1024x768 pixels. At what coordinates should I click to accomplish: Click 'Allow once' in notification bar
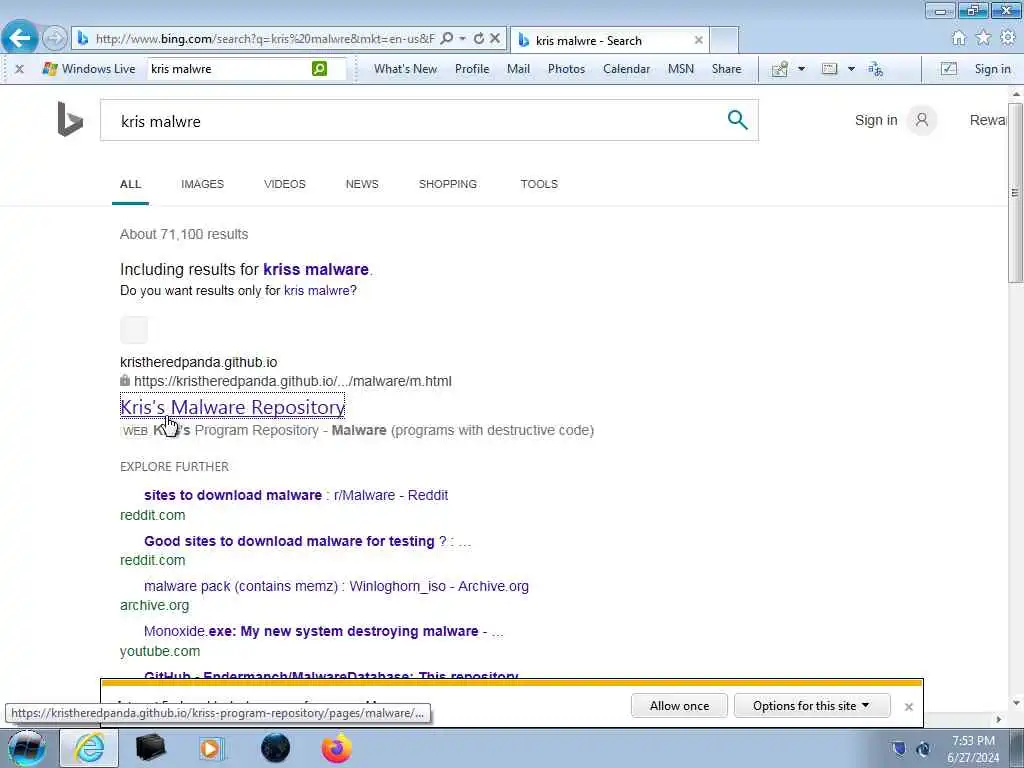679,706
